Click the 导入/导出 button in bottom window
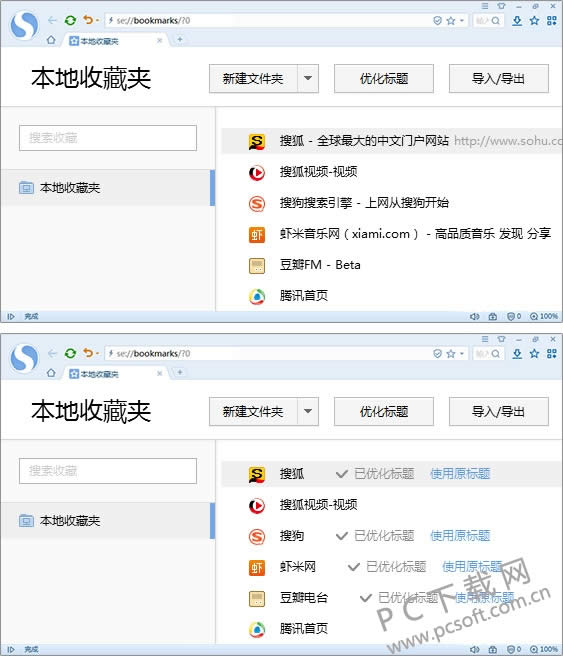 point(498,411)
